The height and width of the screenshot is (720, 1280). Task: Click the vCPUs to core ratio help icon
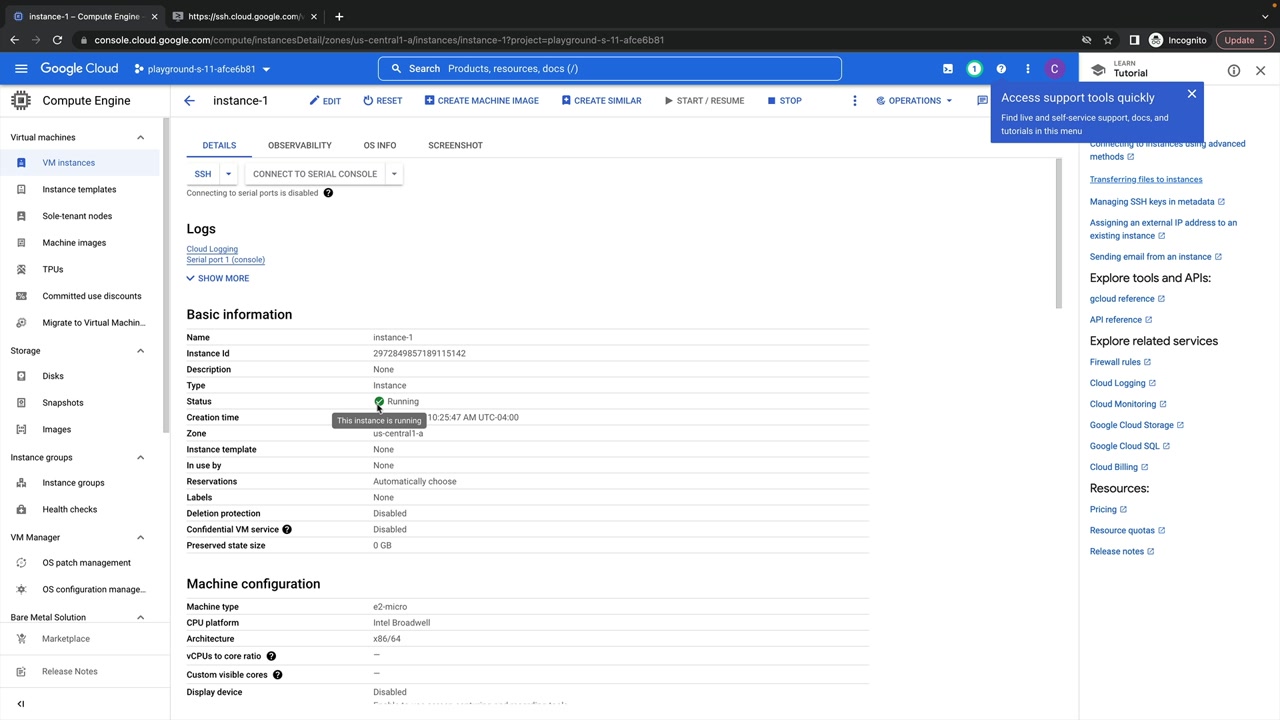tap(271, 656)
